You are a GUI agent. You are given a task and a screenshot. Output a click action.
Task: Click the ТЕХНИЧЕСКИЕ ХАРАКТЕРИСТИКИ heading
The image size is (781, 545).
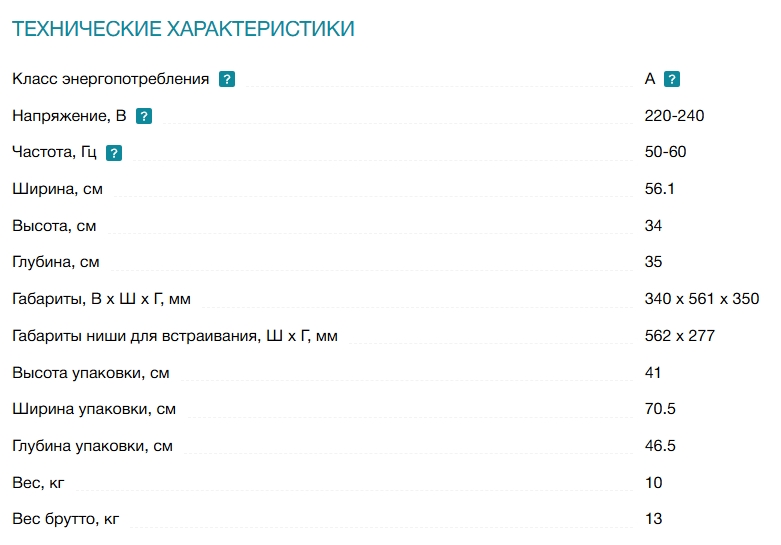183,29
